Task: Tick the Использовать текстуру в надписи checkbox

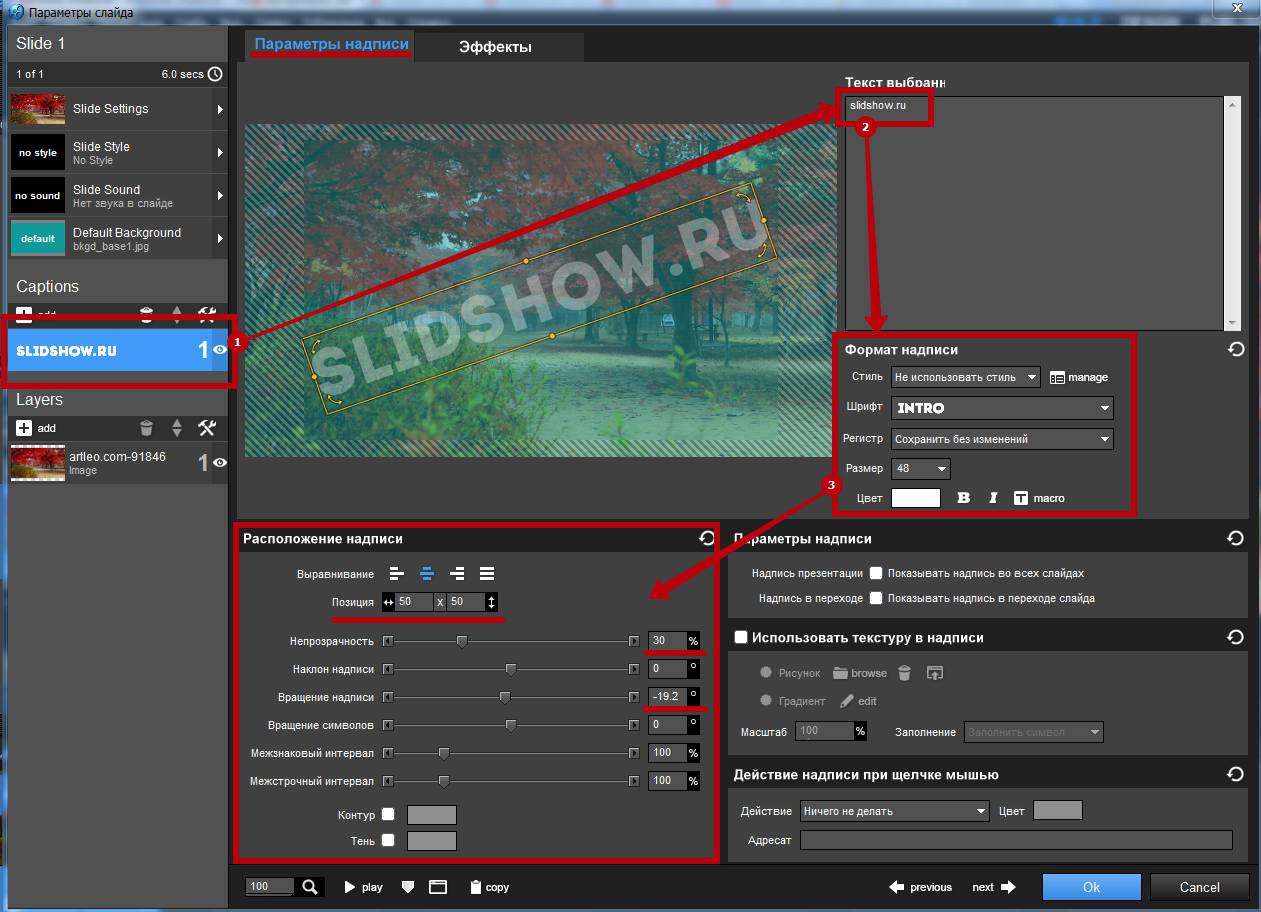Action: pos(741,637)
